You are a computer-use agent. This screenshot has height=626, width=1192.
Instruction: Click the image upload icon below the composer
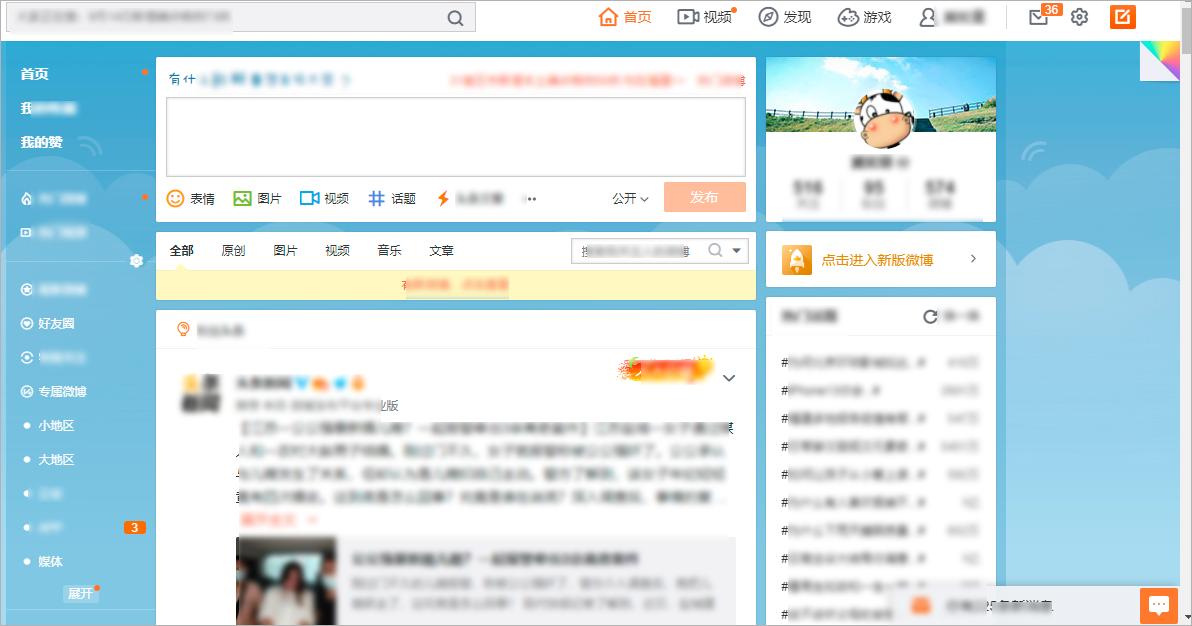pos(243,198)
